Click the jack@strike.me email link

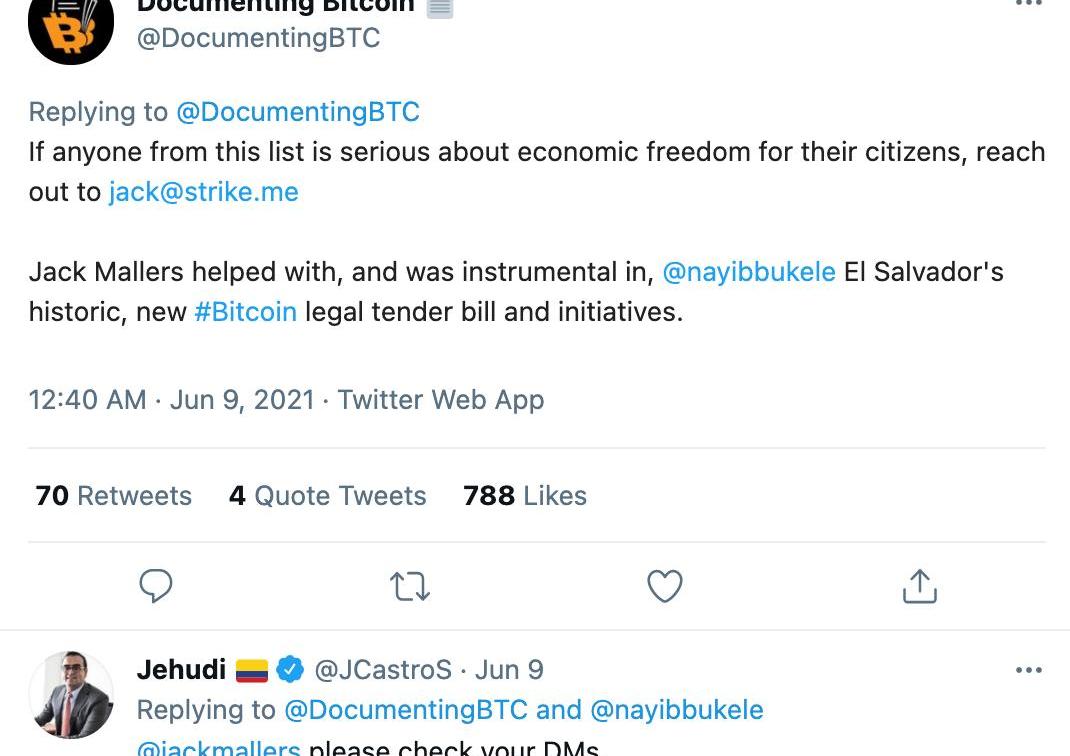point(204,191)
